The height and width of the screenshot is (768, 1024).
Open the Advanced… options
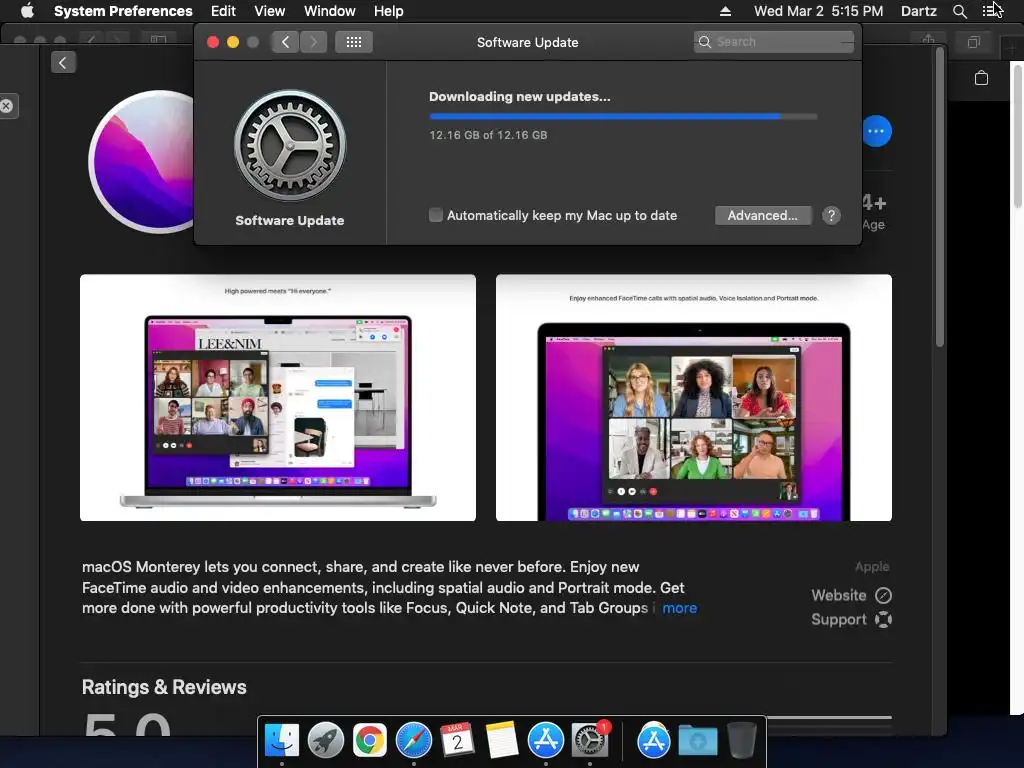(x=763, y=216)
